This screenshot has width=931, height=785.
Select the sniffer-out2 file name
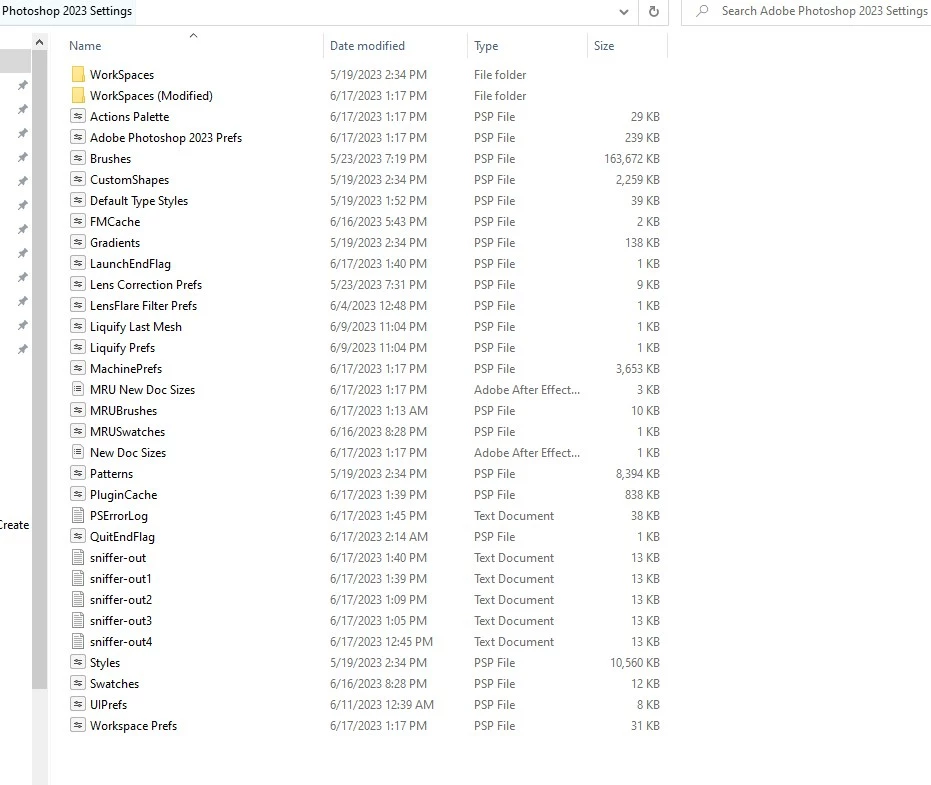(121, 600)
